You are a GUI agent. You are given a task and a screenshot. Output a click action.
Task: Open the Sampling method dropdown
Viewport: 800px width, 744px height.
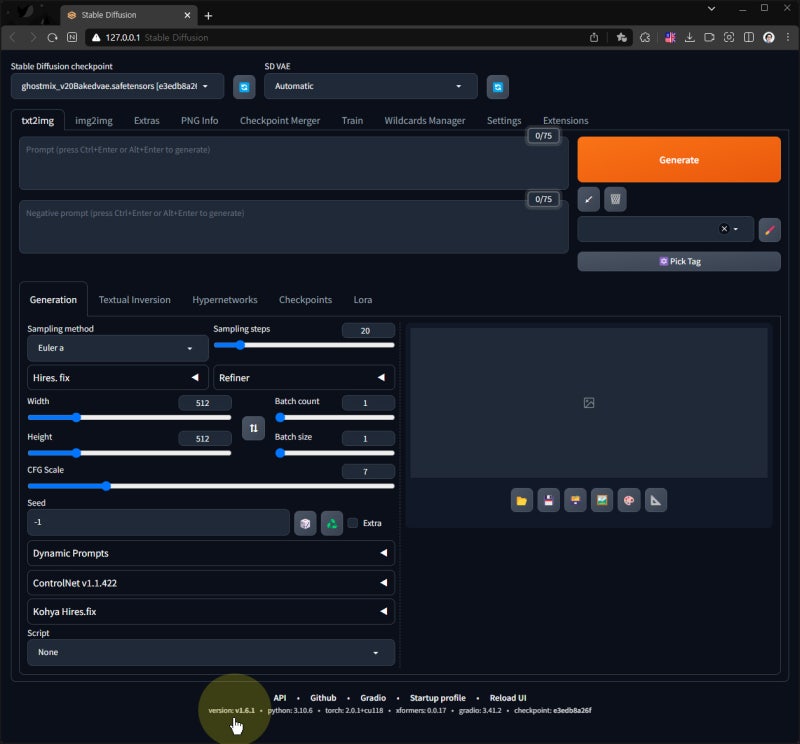(117, 348)
